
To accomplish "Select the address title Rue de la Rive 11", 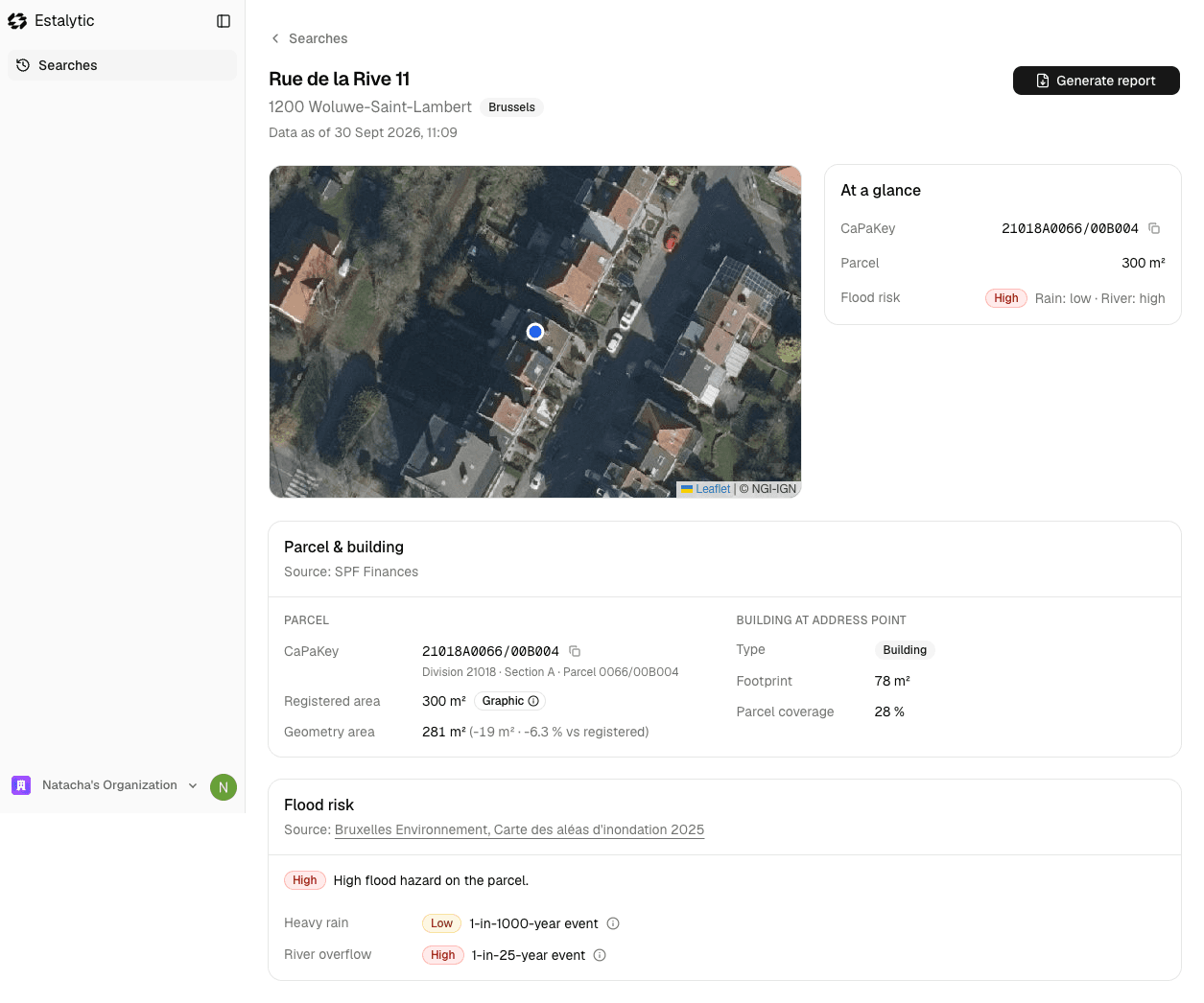I will 340,79.
